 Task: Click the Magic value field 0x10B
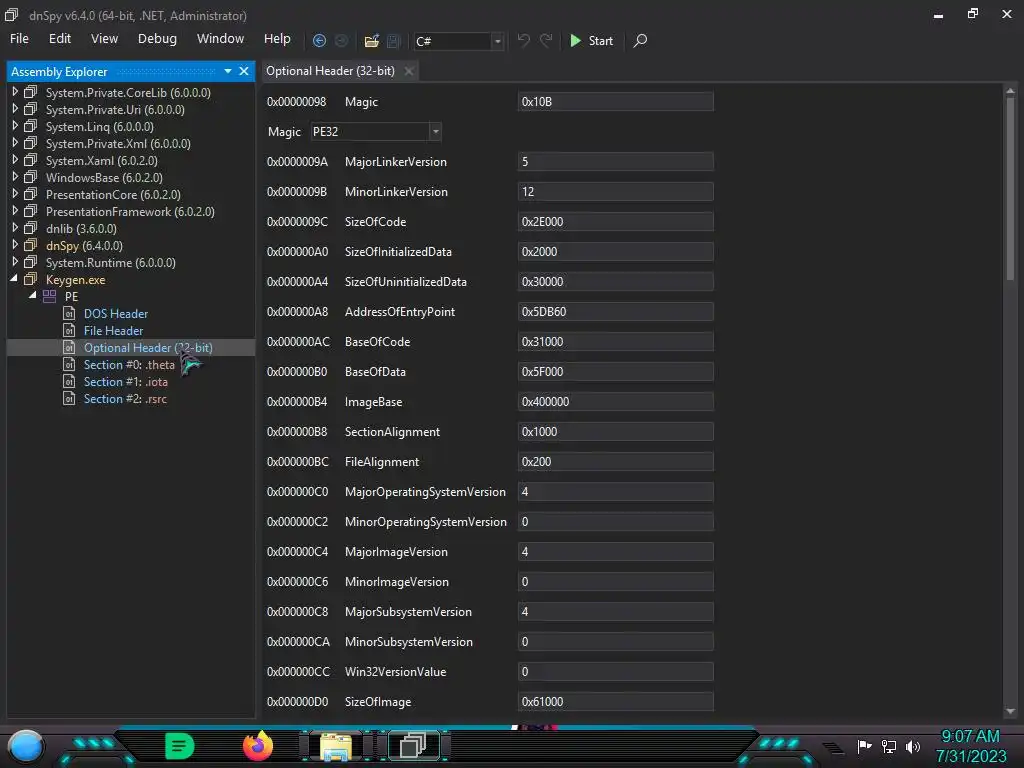615,102
